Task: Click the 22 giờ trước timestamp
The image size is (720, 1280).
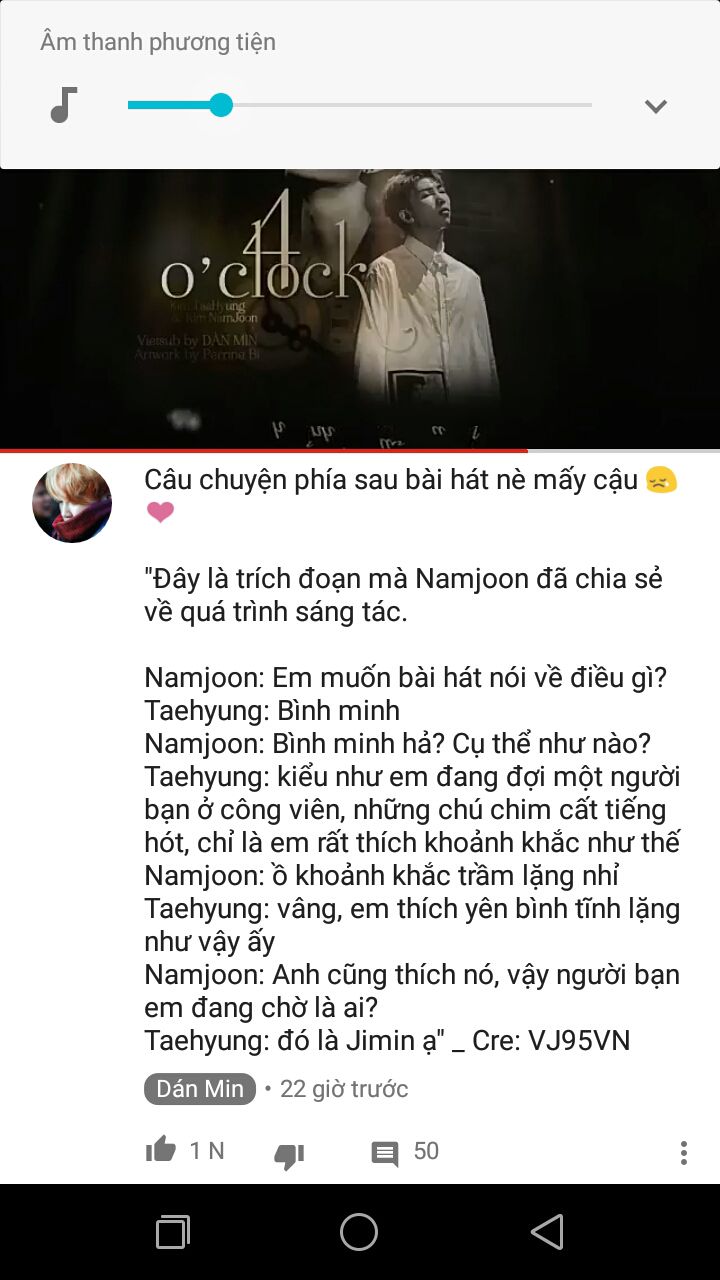Action: click(344, 1089)
